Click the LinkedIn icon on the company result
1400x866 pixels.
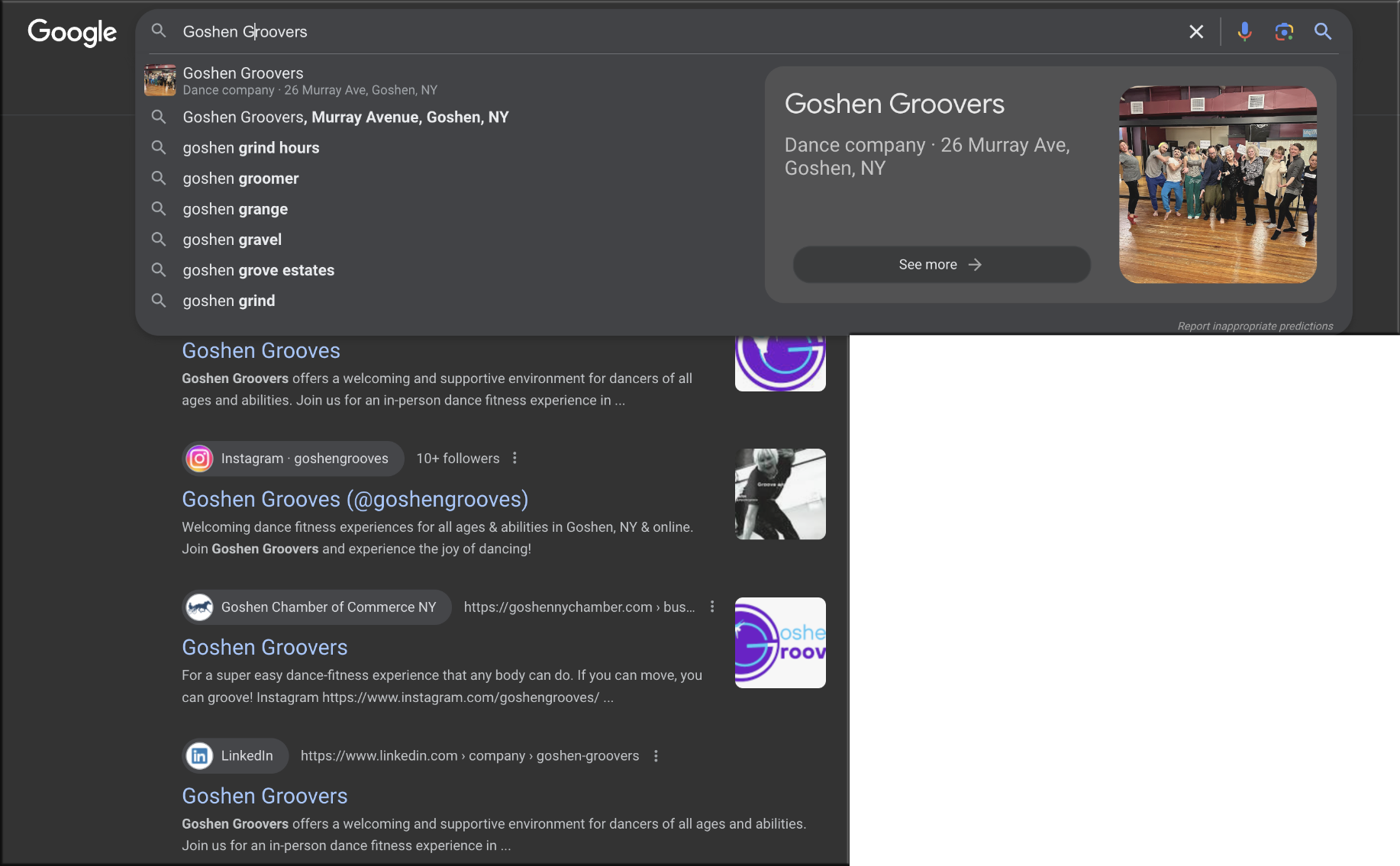point(200,755)
